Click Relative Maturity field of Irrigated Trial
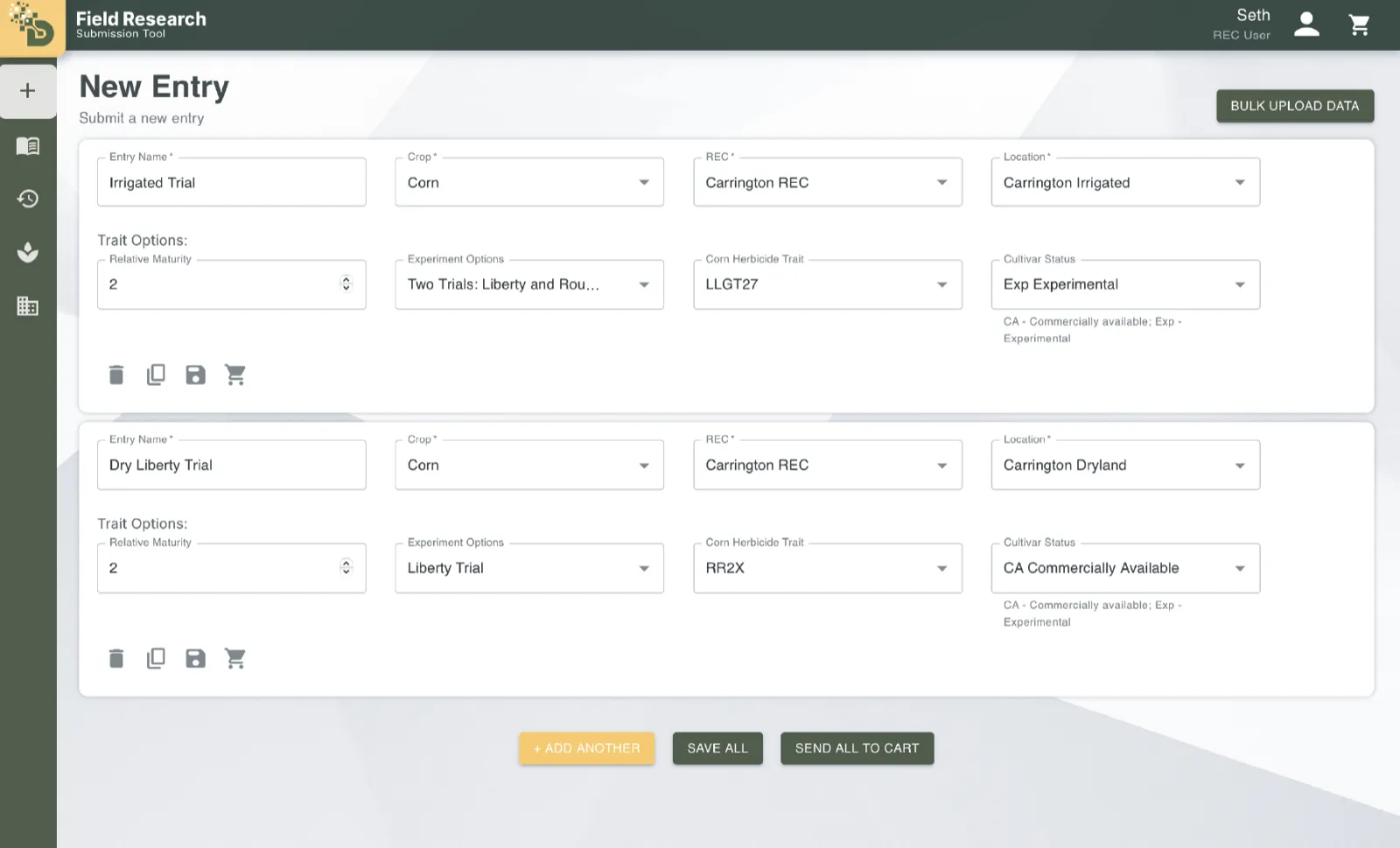The width and height of the screenshot is (1400, 848). (232, 284)
